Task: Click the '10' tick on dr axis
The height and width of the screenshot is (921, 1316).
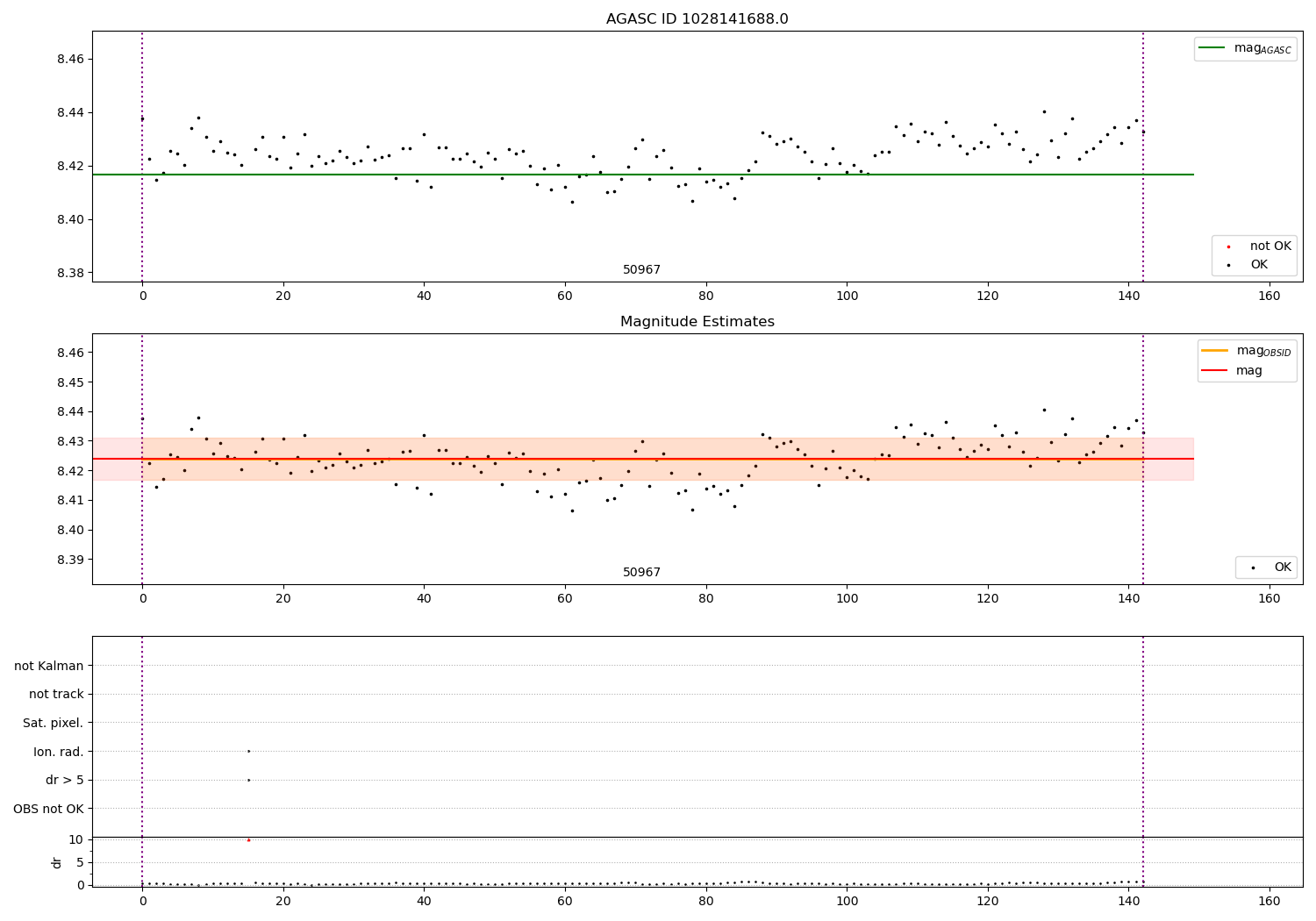Action: click(x=76, y=839)
